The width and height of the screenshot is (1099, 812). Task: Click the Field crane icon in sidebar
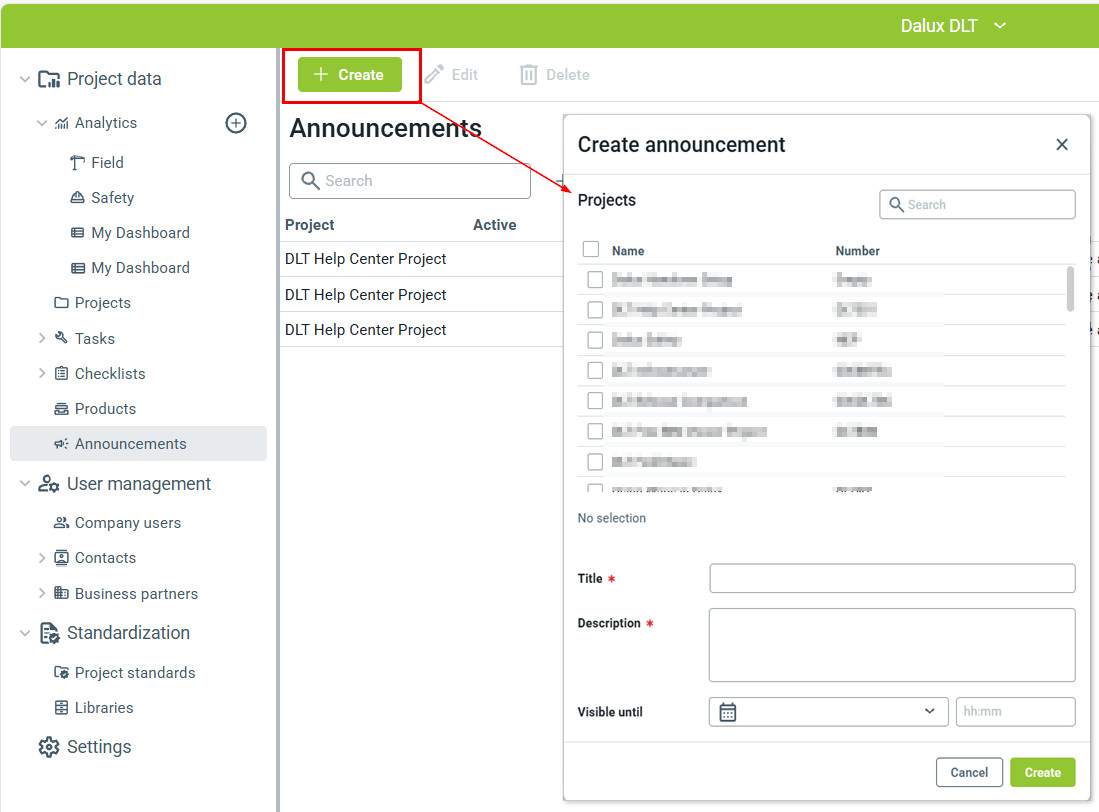click(78, 163)
